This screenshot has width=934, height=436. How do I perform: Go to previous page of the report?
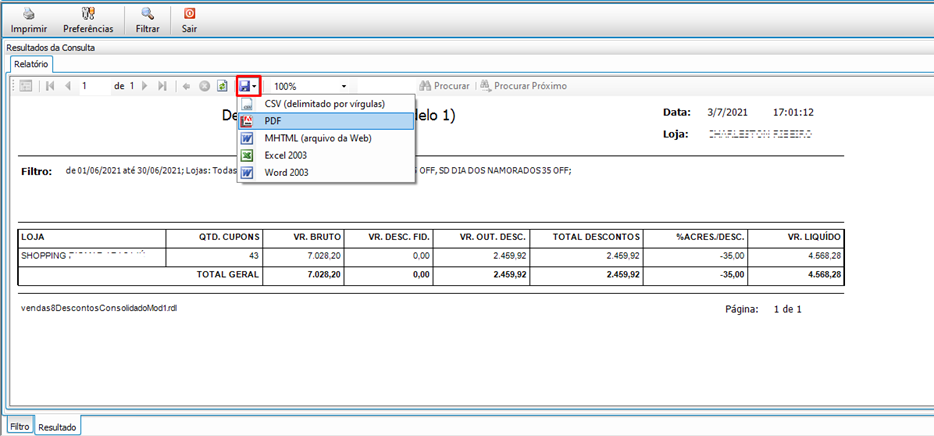(x=67, y=86)
